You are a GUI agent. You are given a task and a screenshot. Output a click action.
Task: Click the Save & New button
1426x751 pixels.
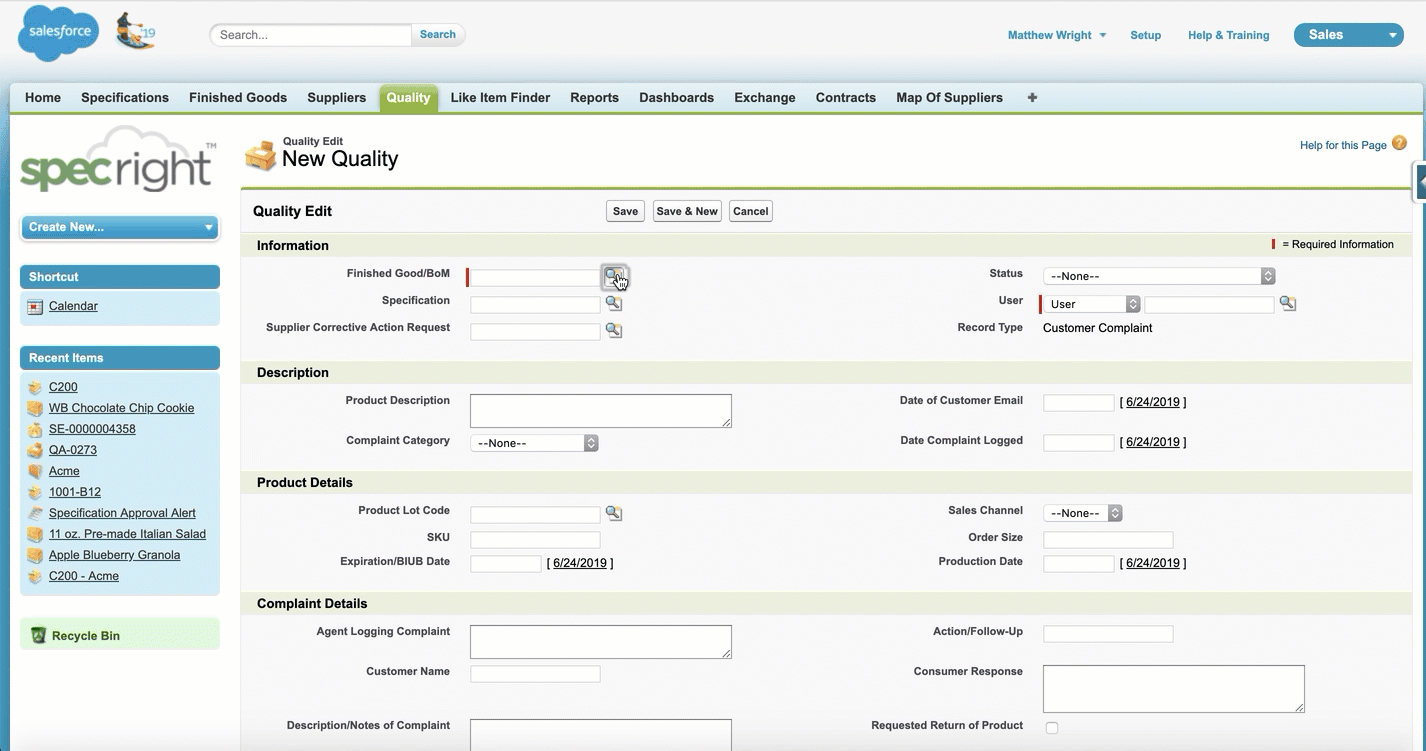point(686,211)
